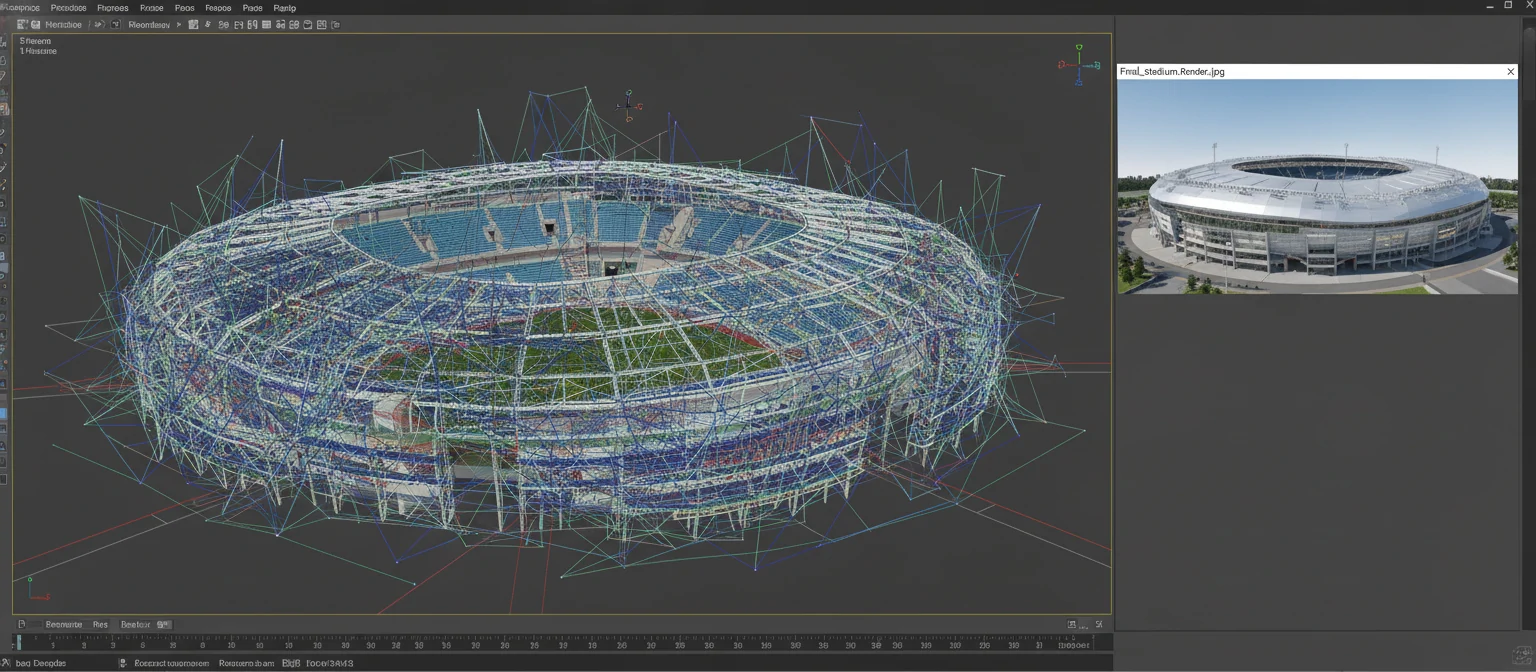
Task: Click the layer manager icon in the toolbar
Action: [267, 24]
